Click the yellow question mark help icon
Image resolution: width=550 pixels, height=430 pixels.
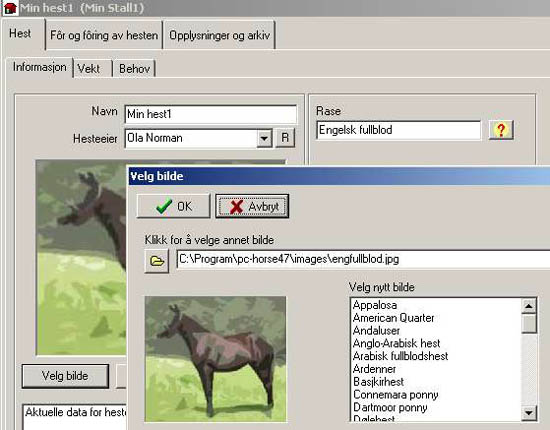pyautogui.click(x=501, y=130)
